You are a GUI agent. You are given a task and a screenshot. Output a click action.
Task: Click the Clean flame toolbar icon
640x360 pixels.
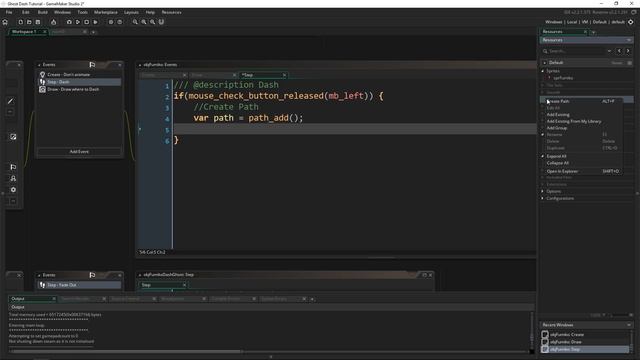[53, 22]
